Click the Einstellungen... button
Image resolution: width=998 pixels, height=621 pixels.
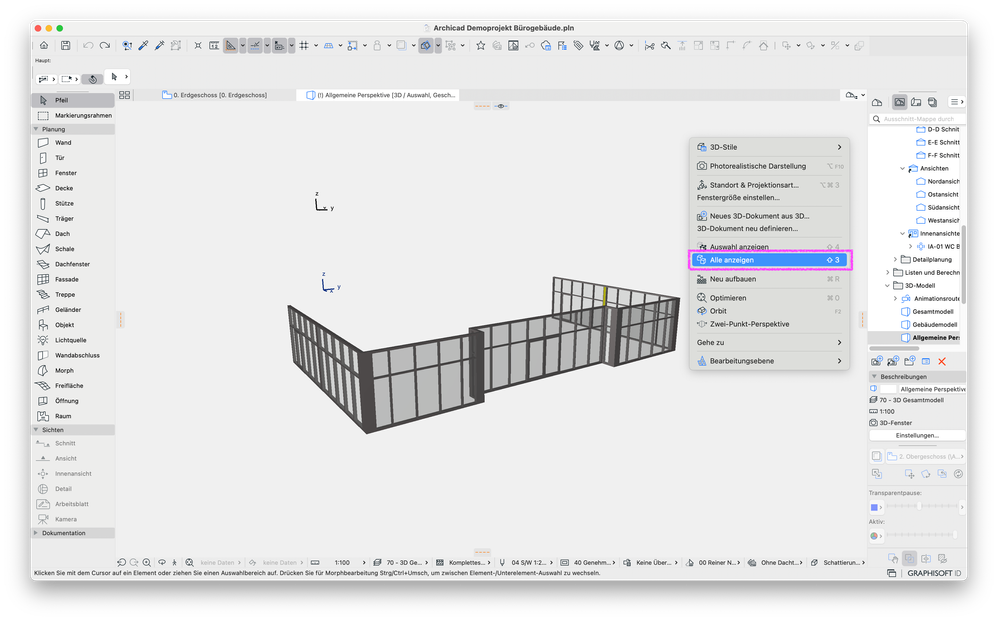coord(917,436)
